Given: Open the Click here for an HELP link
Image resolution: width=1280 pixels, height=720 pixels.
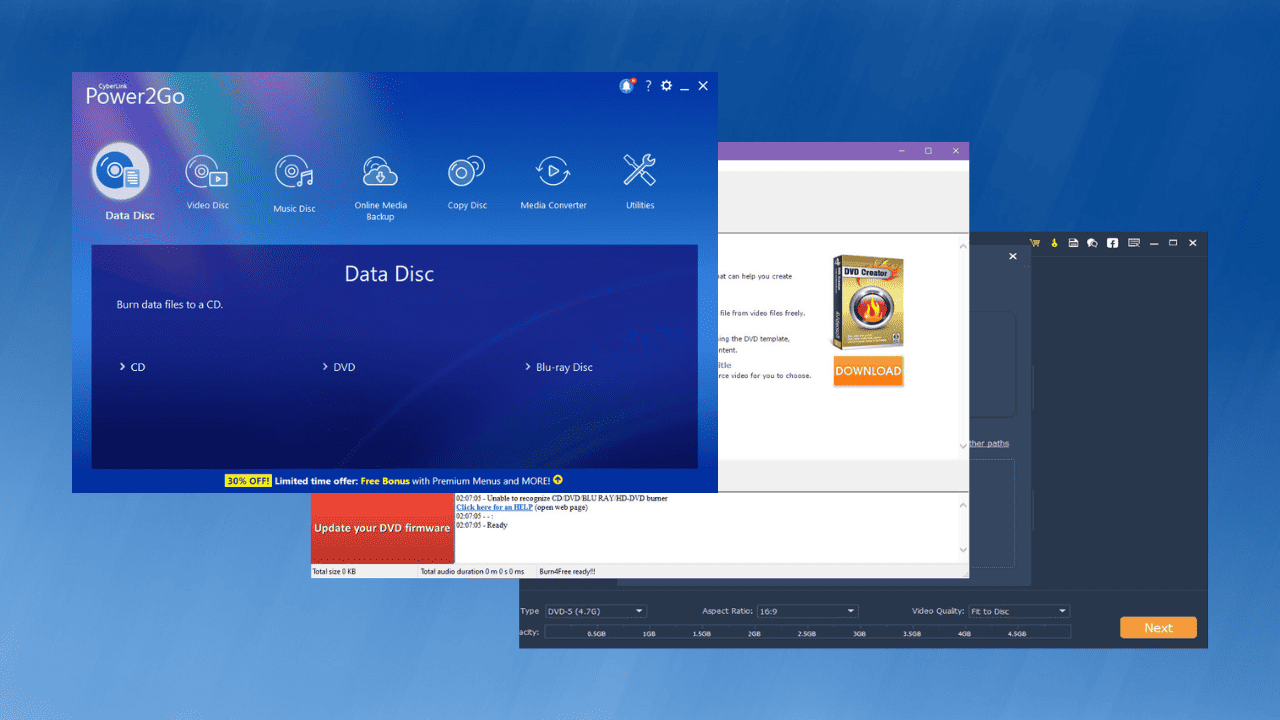Looking at the screenshot, I should click(495, 507).
